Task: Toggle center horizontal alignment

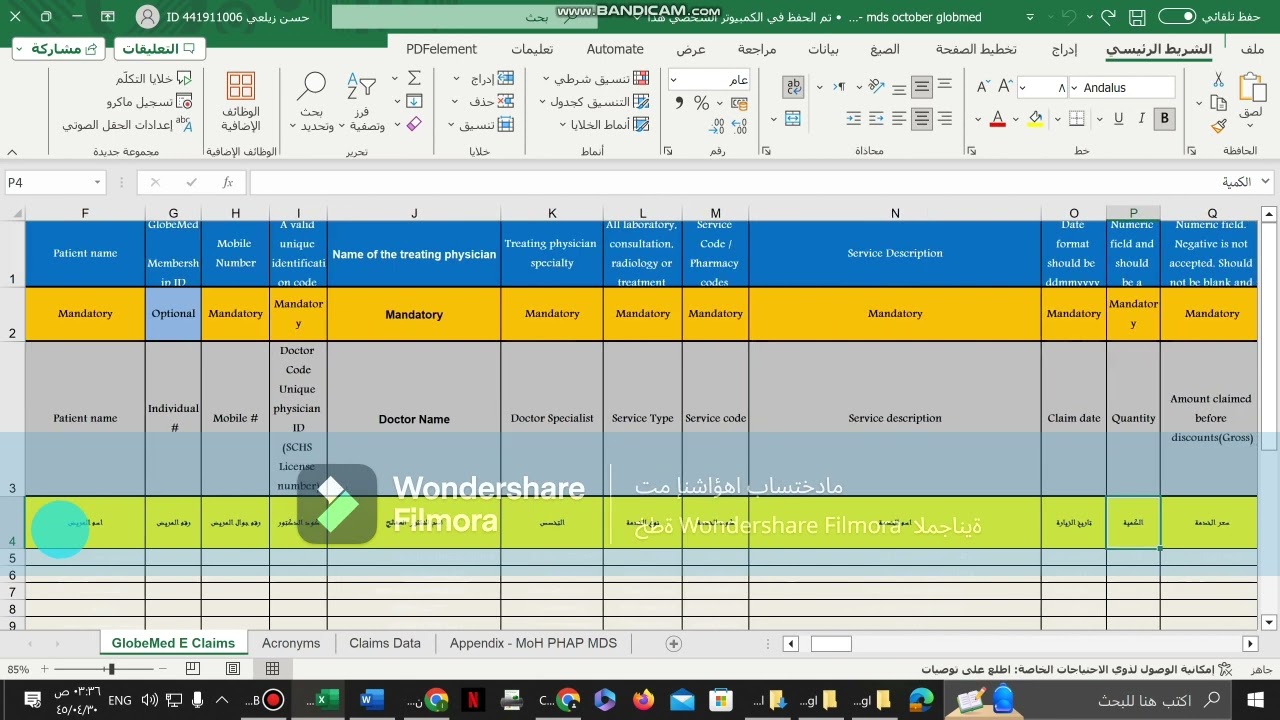Action: coord(922,119)
